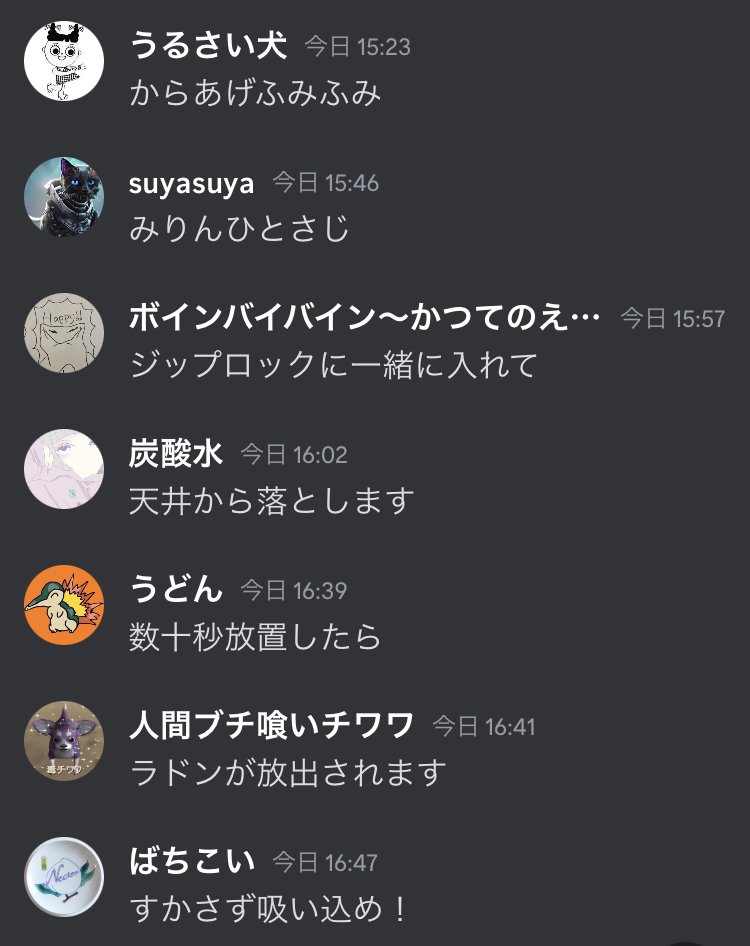This screenshot has width=750, height=946.
Task: Select the message みりんひとさじ
Action: [240, 229]
